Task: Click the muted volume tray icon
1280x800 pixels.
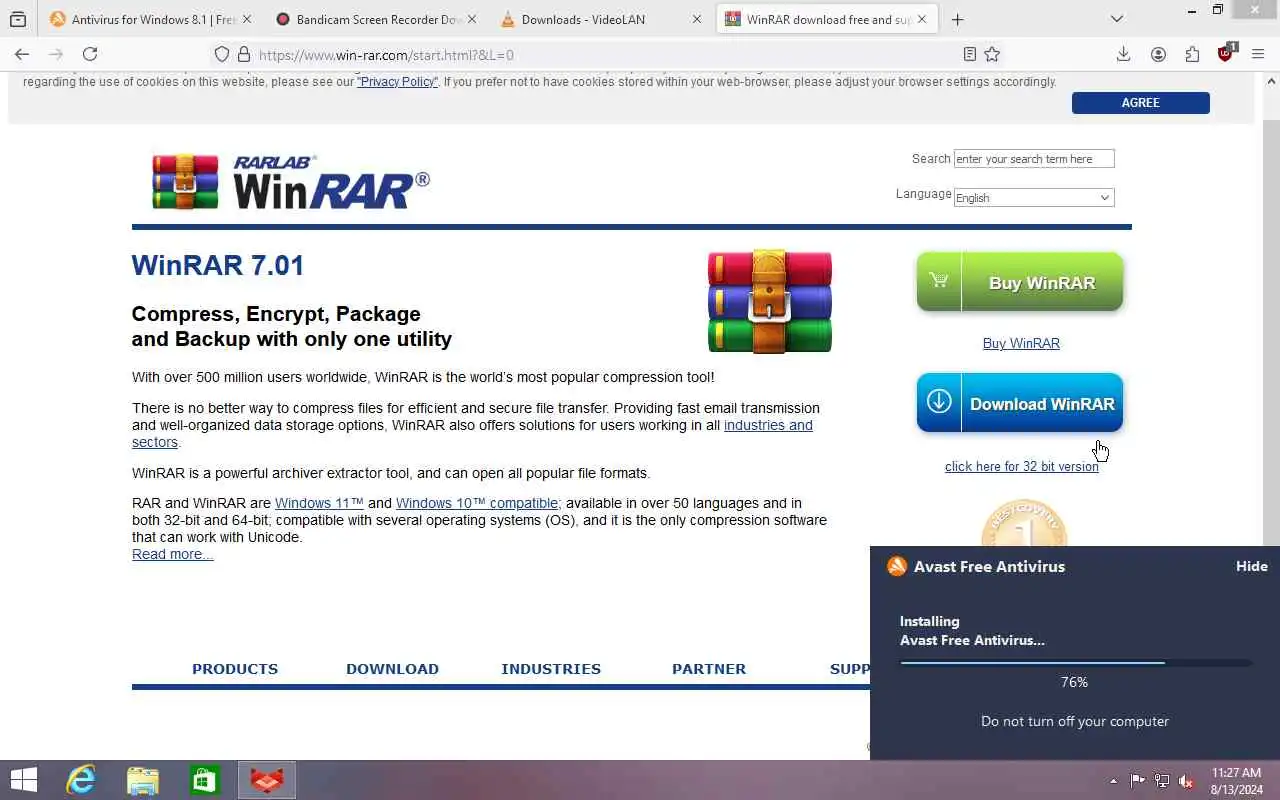Action: pos(1186,781)
